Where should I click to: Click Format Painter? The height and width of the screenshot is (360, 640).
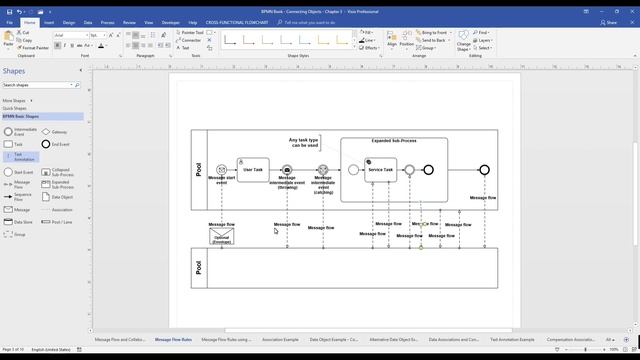33,48
